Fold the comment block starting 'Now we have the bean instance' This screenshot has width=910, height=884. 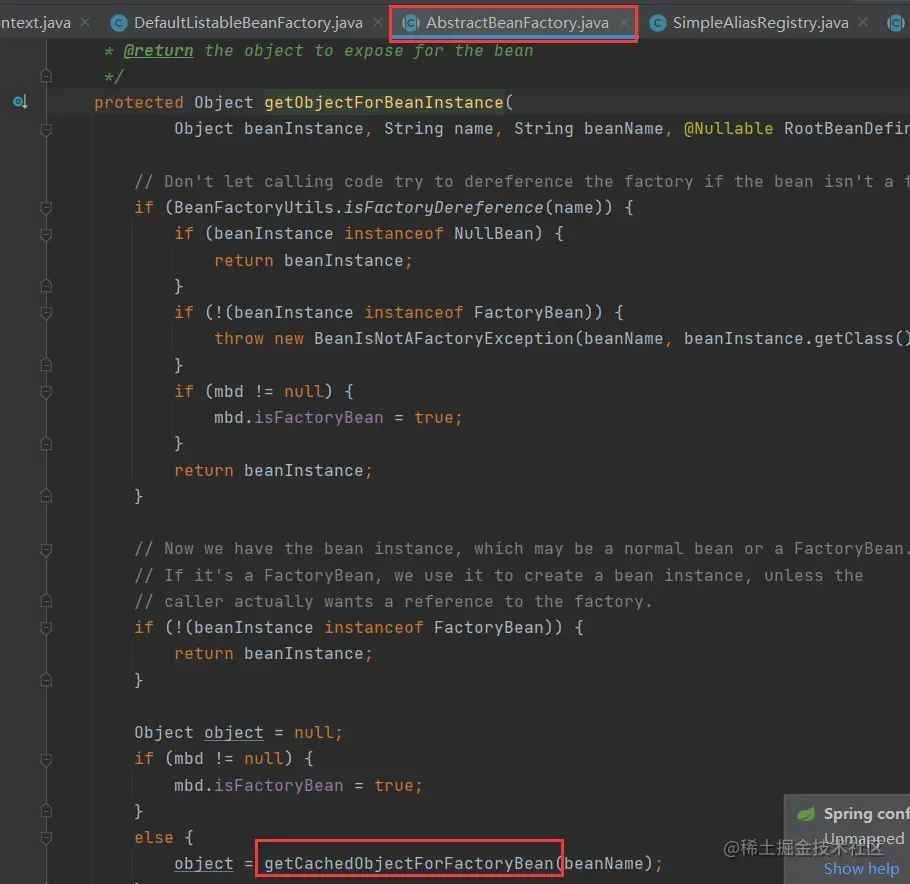(46, 549)
